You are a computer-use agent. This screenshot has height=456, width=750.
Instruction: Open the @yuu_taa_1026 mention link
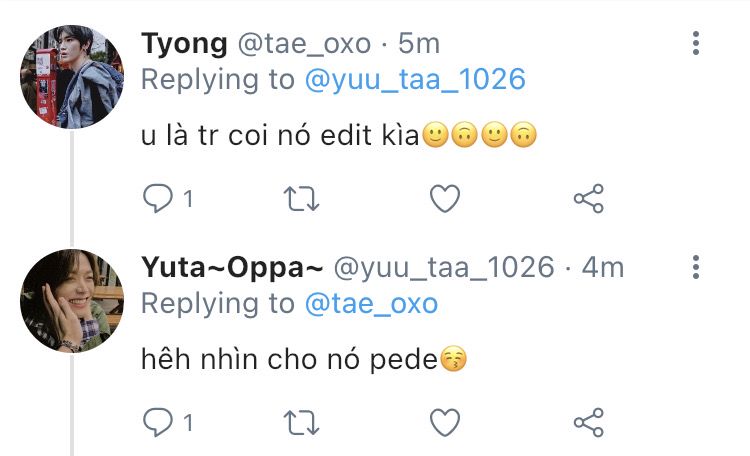pos(415,79)
